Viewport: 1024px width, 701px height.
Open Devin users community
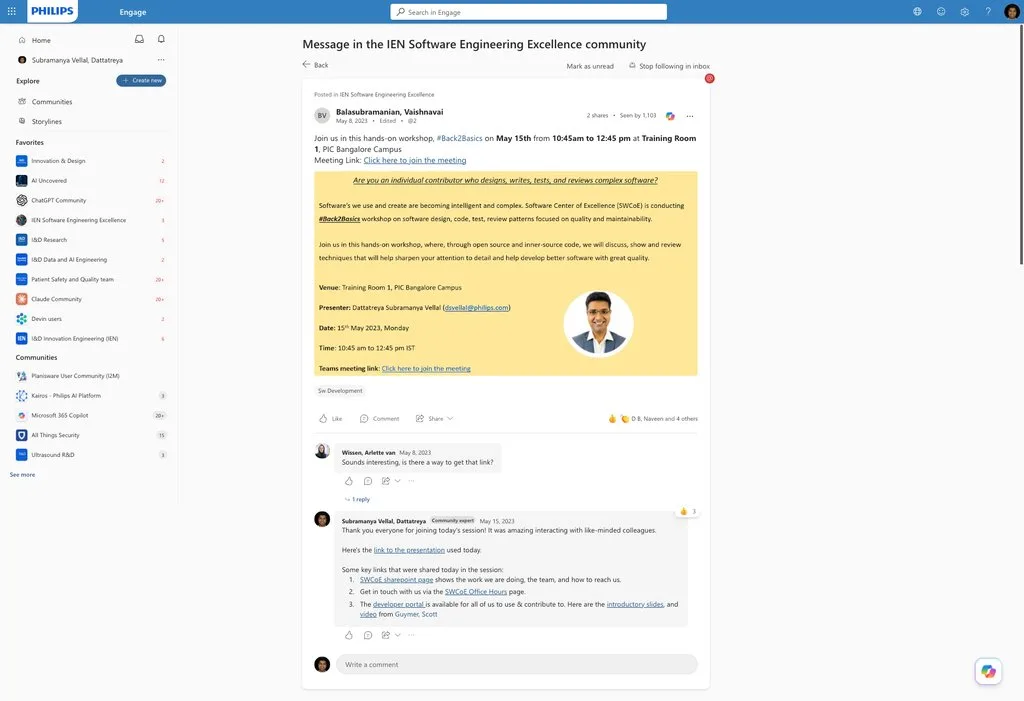click(x=90, y=319)
